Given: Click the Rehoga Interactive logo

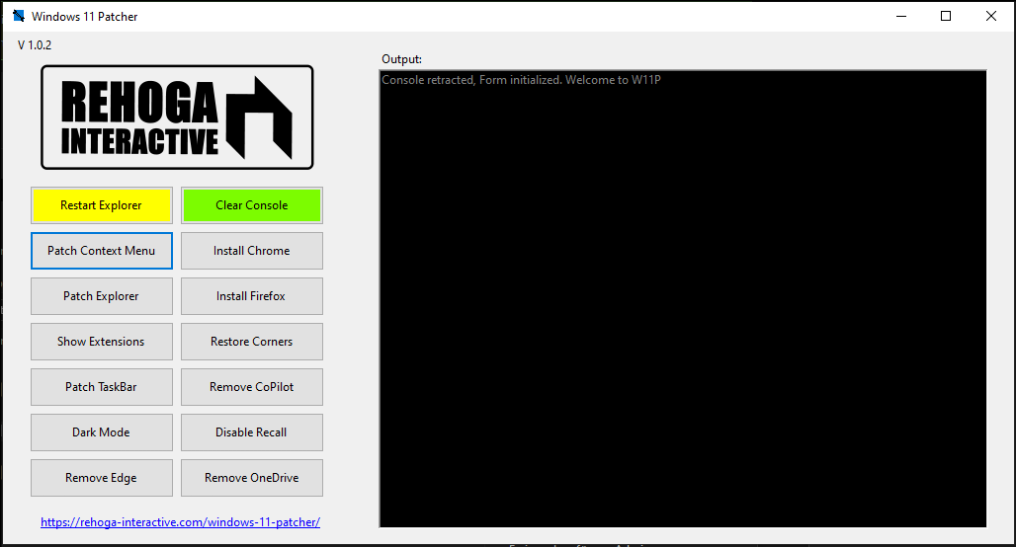Looking at the screenshot, I should pyautogui.click(x=177, y=117).
